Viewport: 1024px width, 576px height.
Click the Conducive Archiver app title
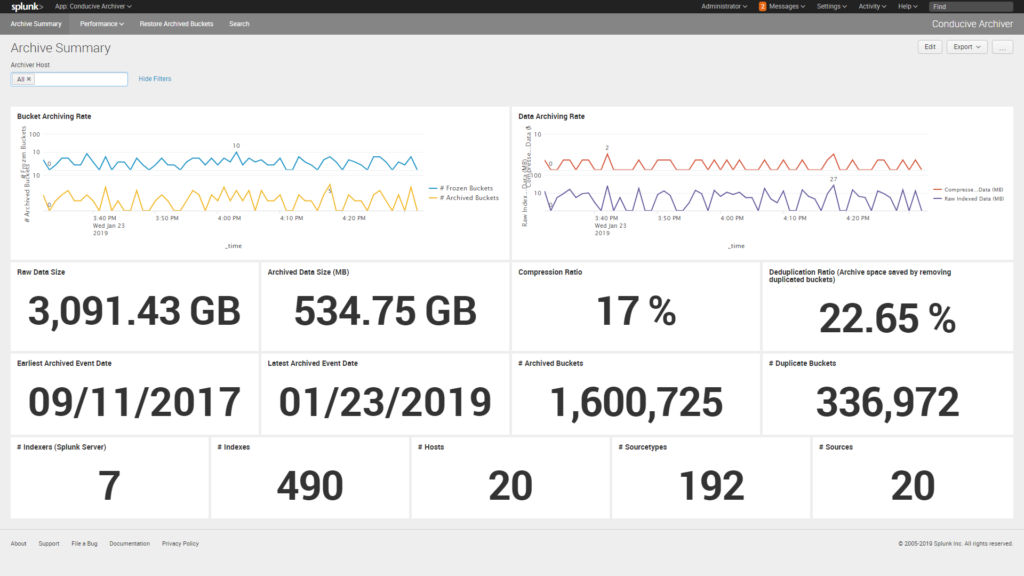[x=972, y=24]
